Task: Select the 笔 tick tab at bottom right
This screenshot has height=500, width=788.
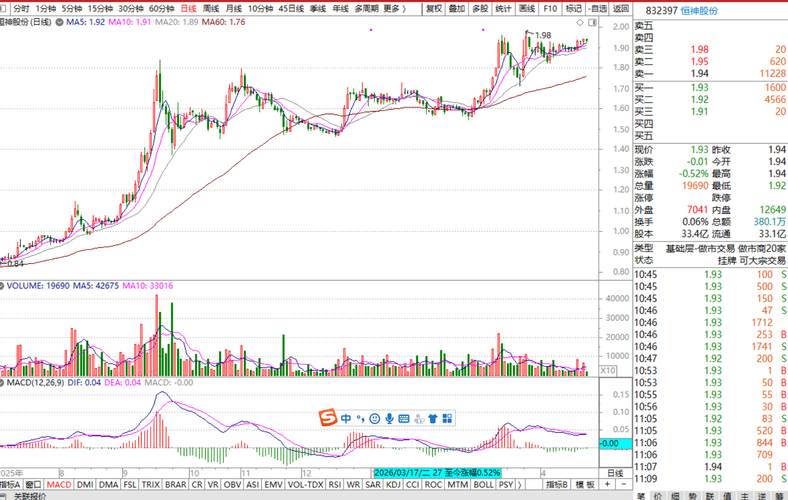Action: 641,496
